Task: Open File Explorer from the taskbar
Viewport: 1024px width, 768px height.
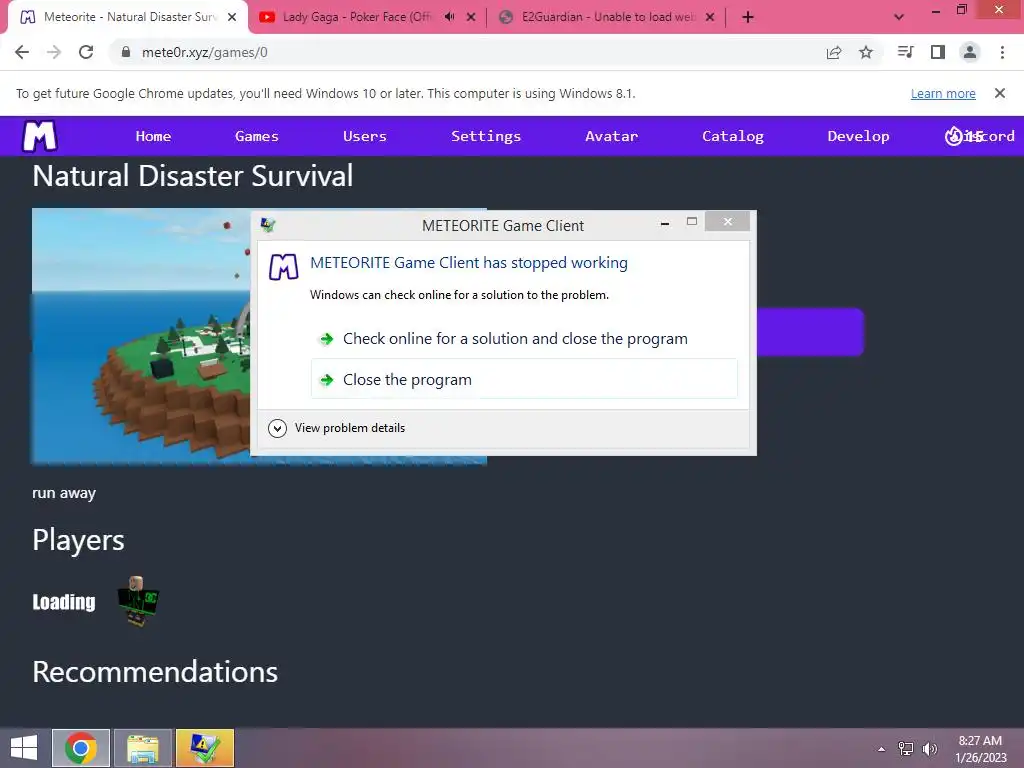Action: (143, 748)
